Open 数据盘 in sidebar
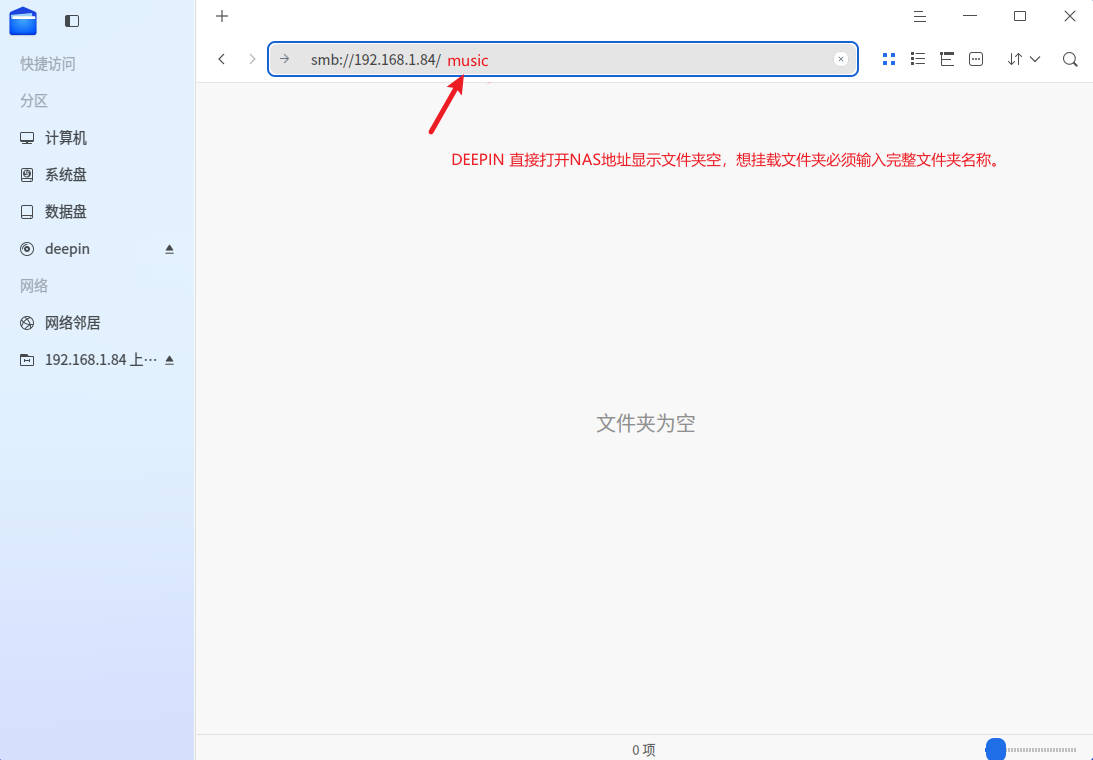The image size is (1093, 760). pyautogui.click(x=97, y=212)
